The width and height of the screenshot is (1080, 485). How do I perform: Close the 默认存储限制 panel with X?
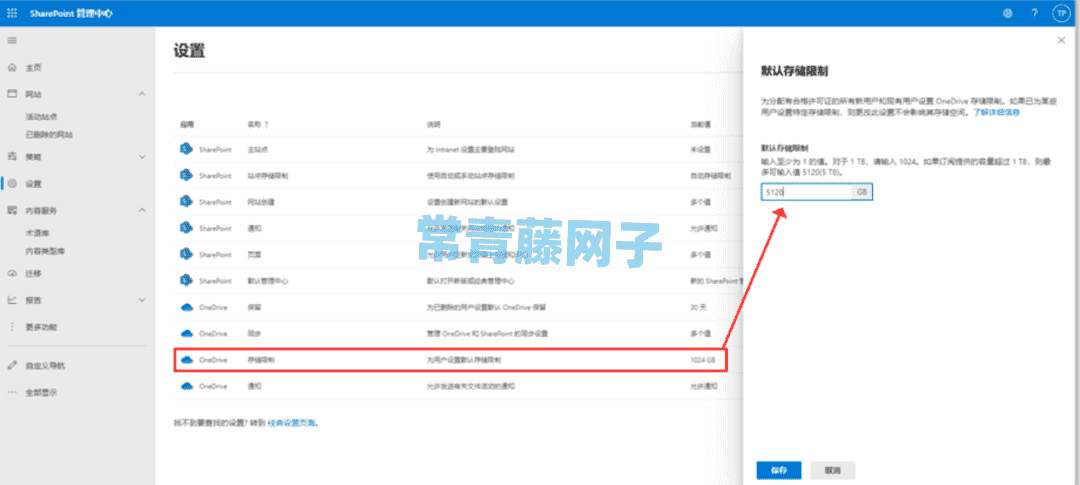(1061, 41)
